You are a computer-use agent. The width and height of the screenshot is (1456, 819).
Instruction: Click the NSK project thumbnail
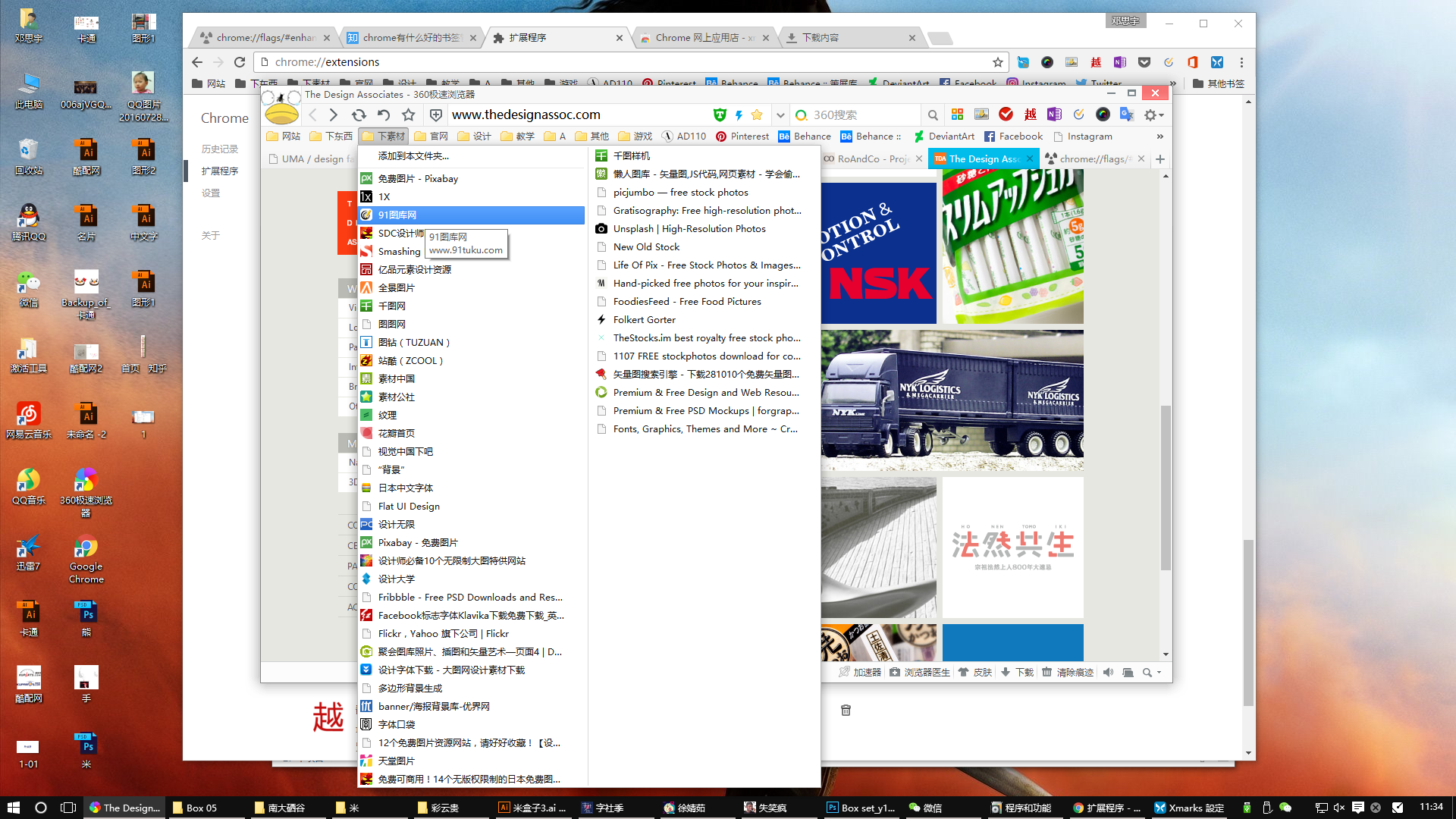click(879, 253)
